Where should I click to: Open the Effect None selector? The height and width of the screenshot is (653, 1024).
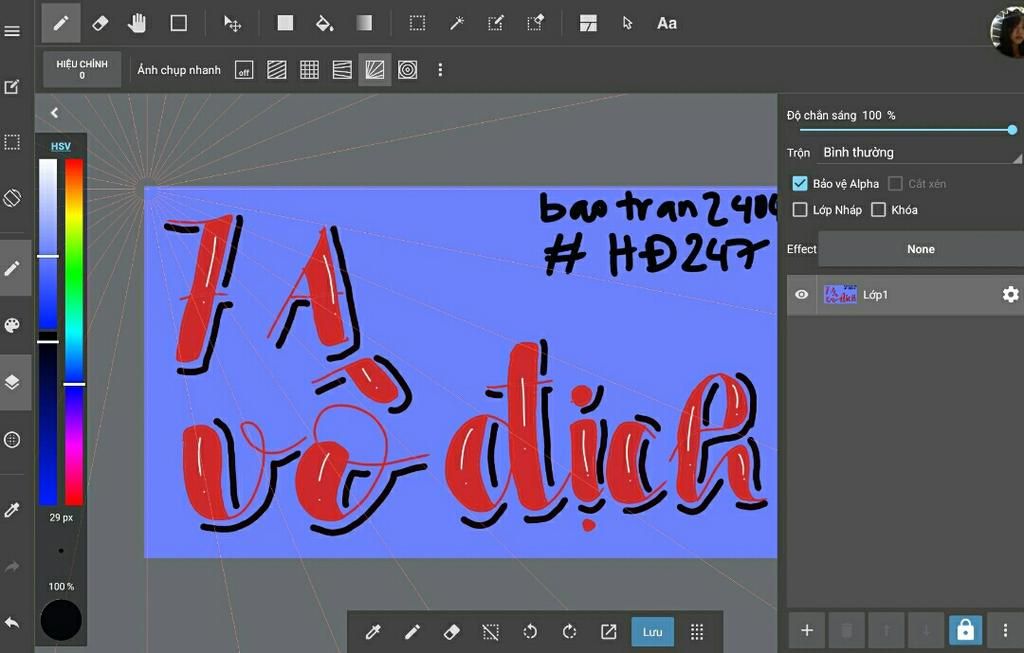pos(921,249)
